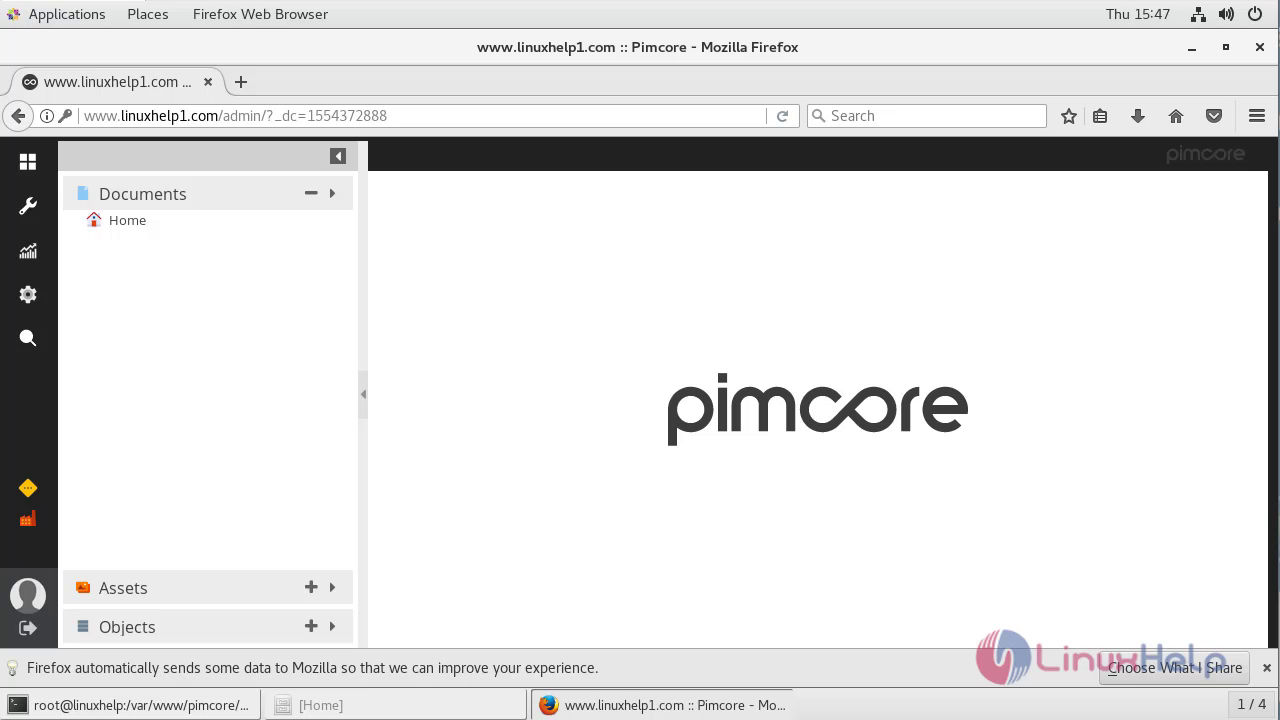
Task: Click the site information icon in address bar
Action: pos(46,116)
